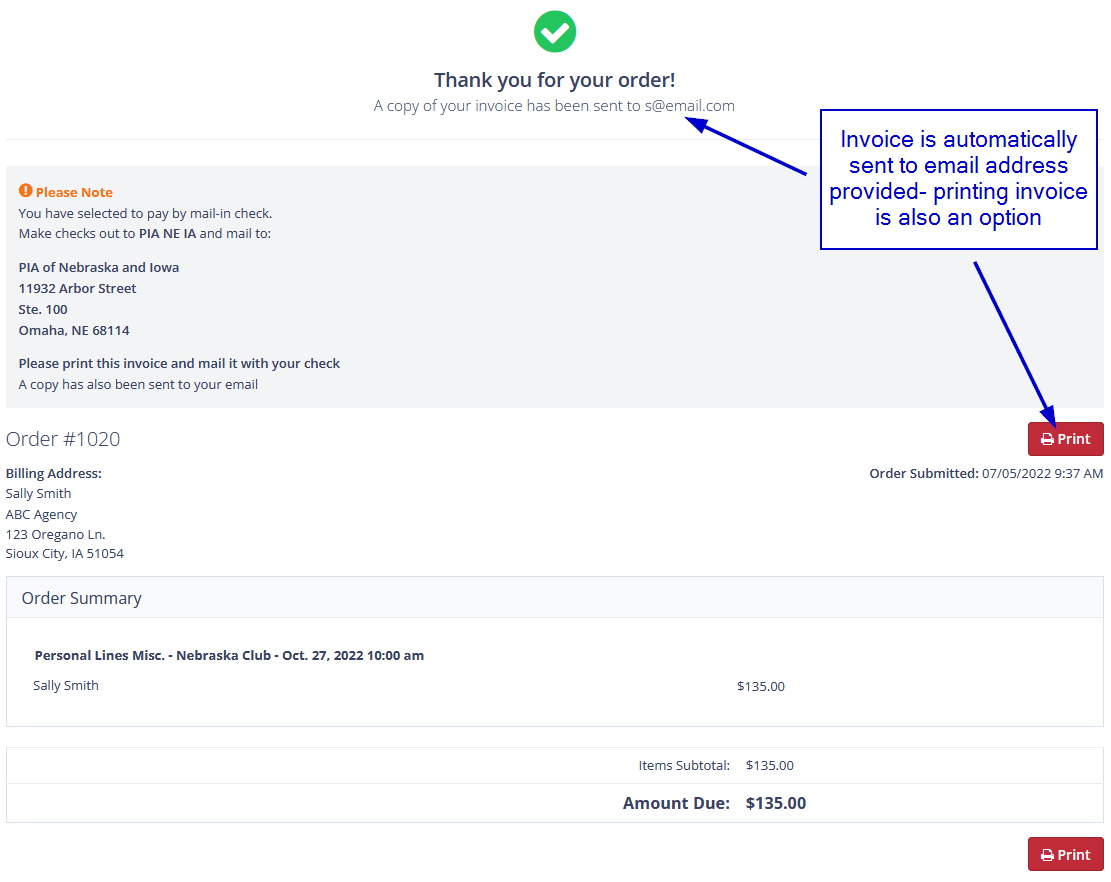Image resolution: width=1111 pixels, height=882 pixels.
Task: Click the Thank you for your order heading
Action: tap(554, 80)
